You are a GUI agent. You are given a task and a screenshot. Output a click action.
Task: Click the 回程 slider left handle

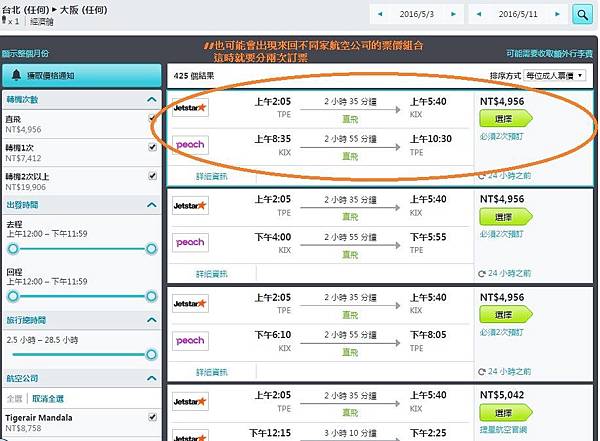(x=13, y=296)
